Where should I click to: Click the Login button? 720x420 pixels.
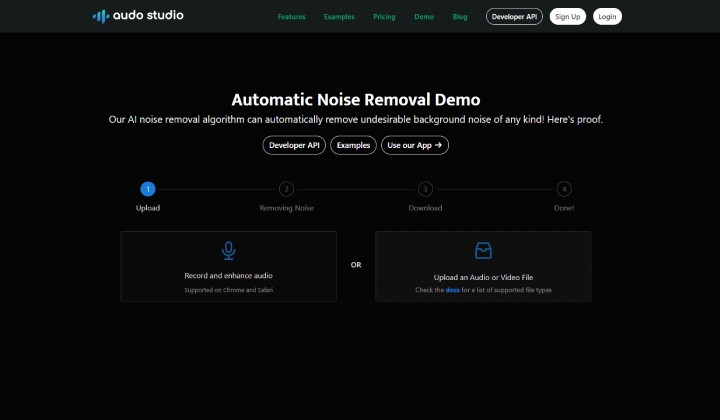pos(607,17)
